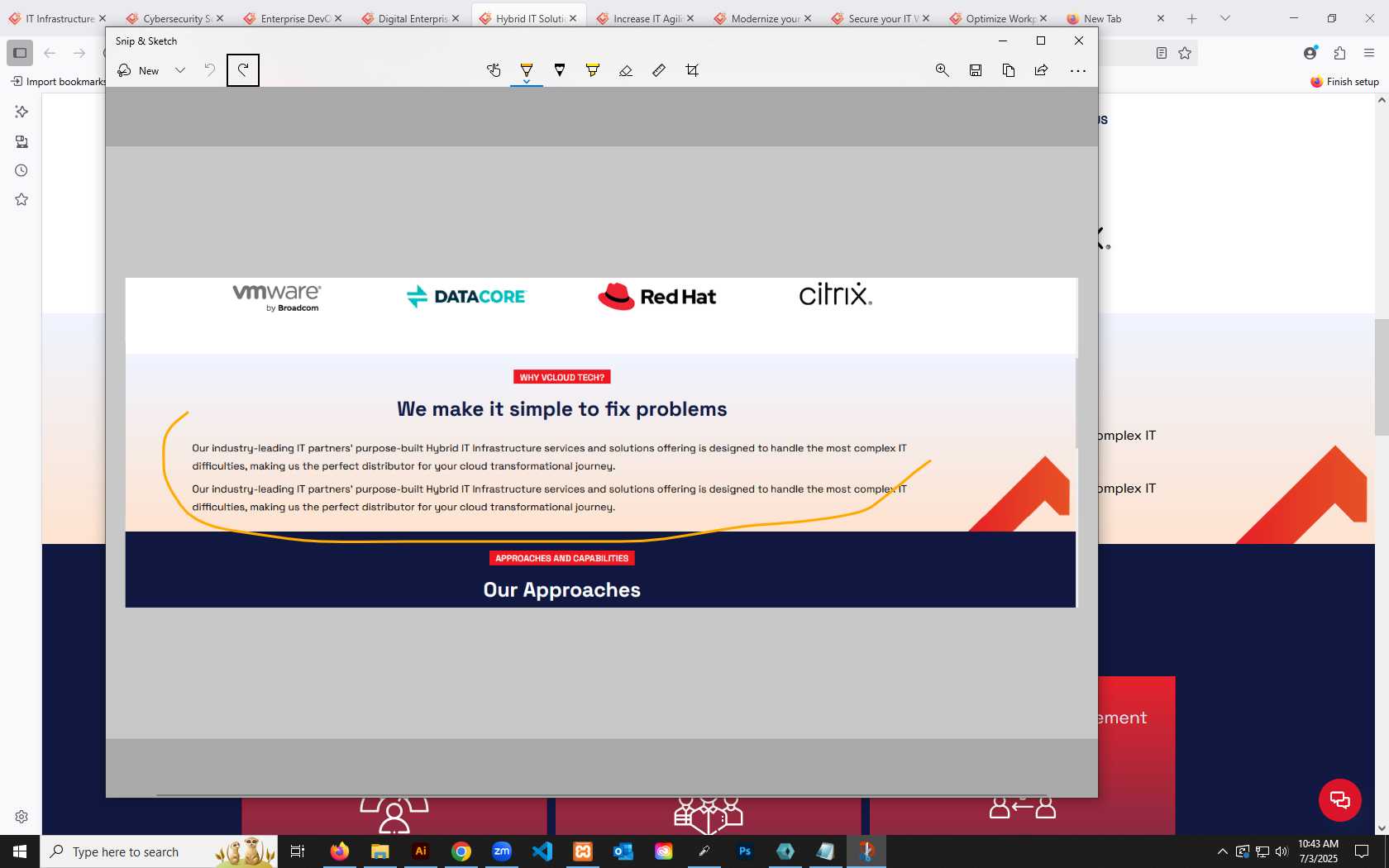Click the Type here to search box
This screenshot has width=1389, height=868.
click(159, 851)
